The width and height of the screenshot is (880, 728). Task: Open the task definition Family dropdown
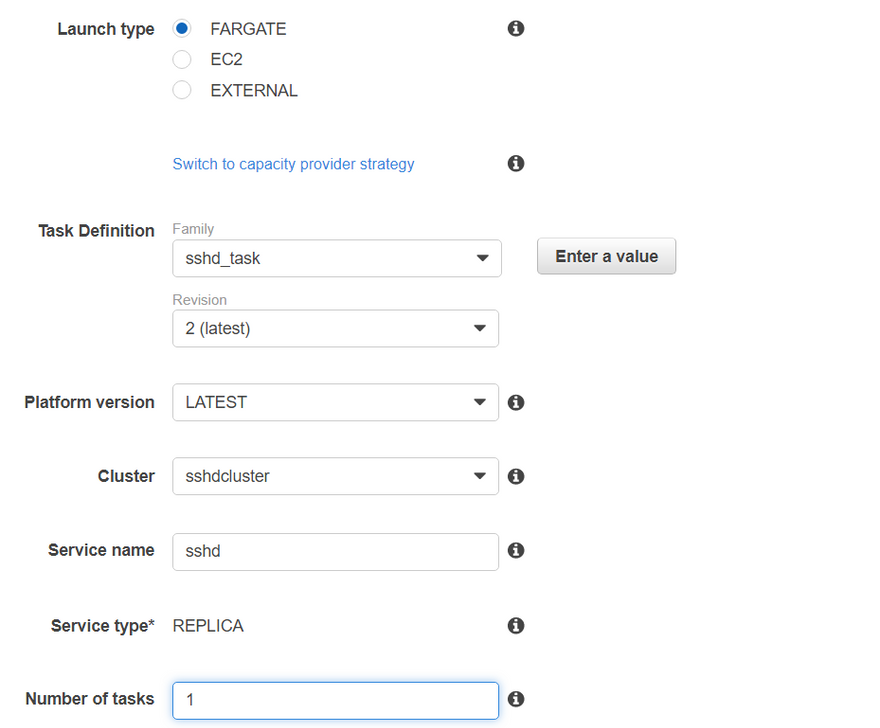point(336,258)
